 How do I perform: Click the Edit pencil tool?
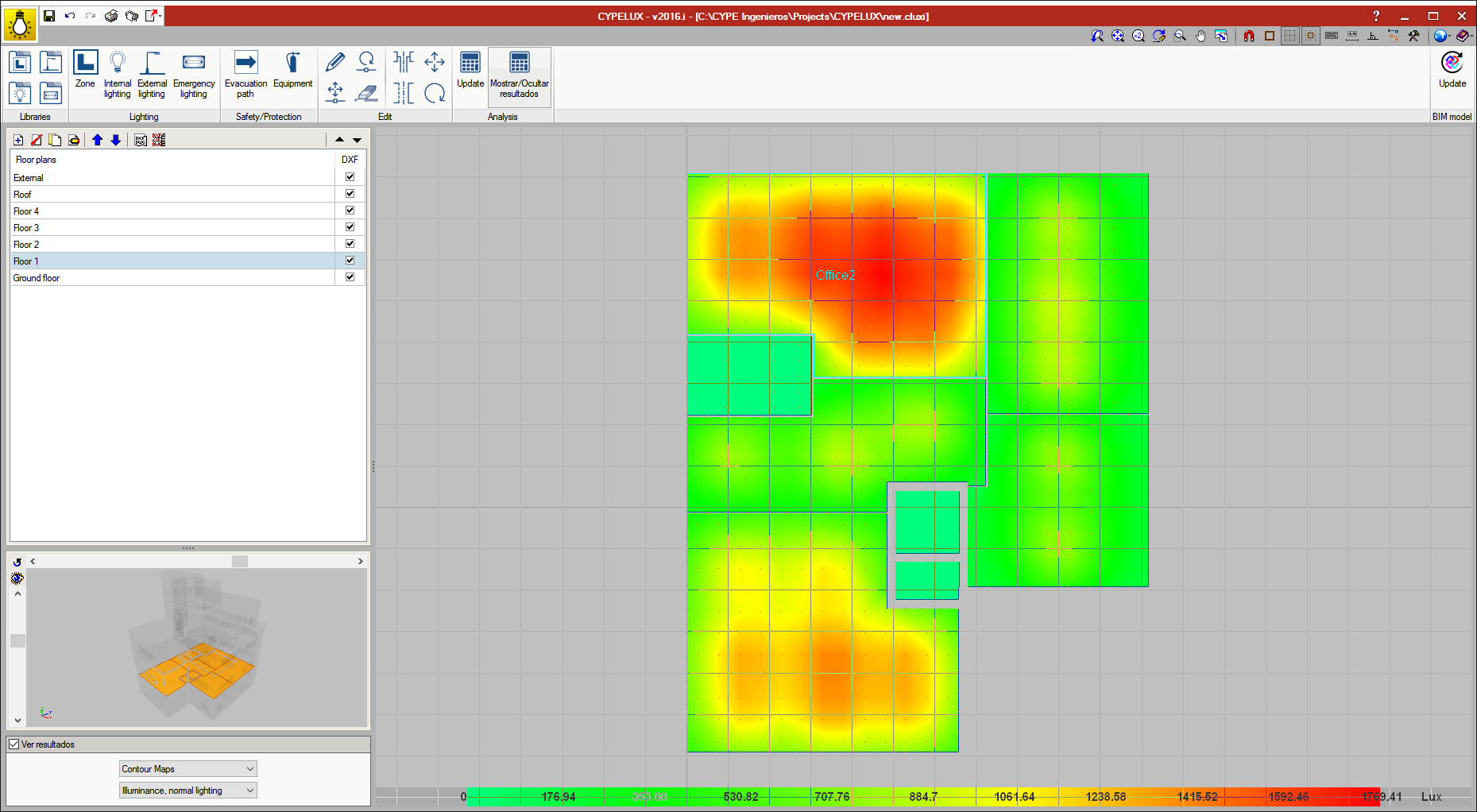pyautogui.click(x=335, y=61)
